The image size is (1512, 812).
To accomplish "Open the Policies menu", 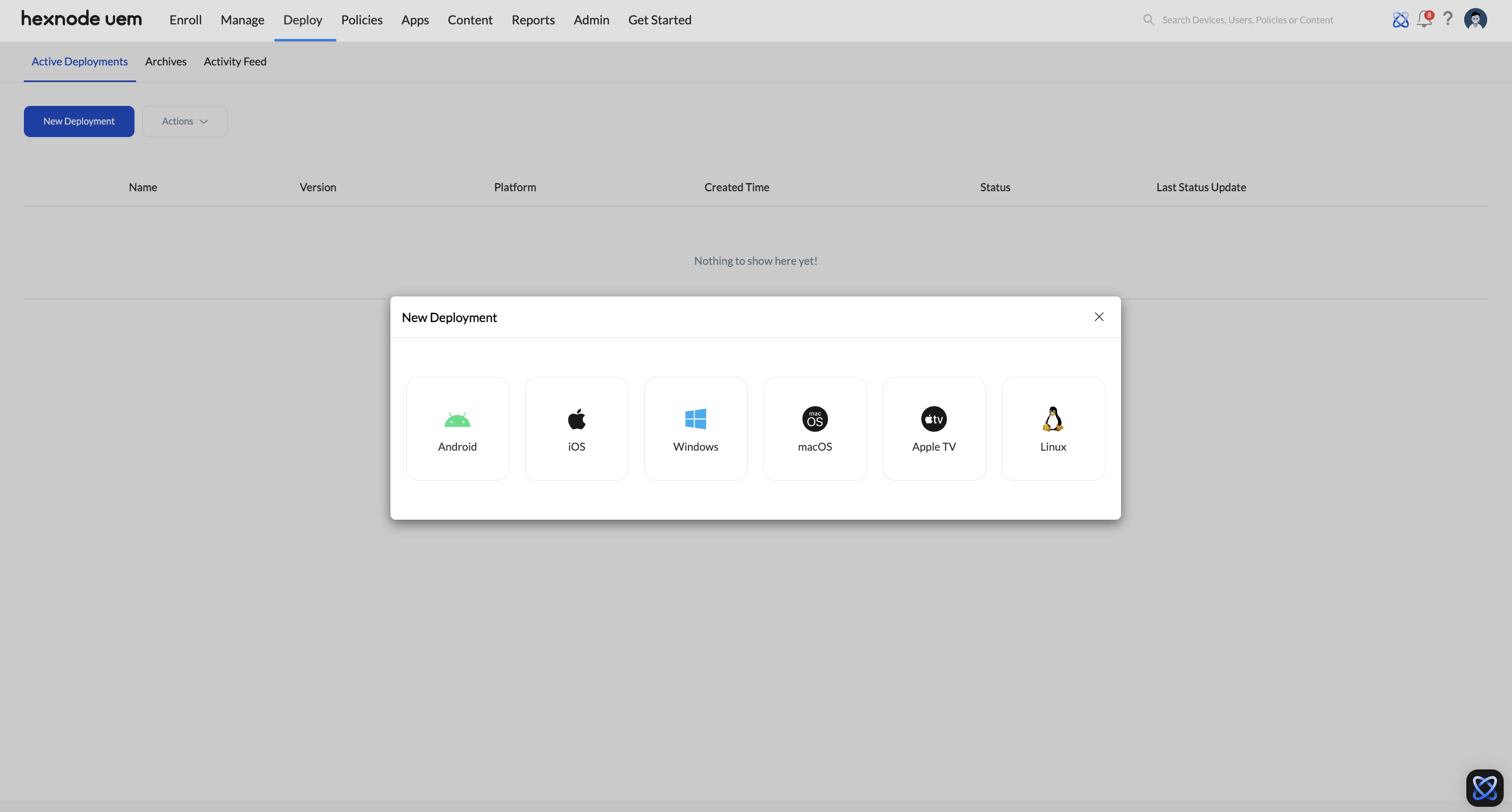I will [361, 20].
